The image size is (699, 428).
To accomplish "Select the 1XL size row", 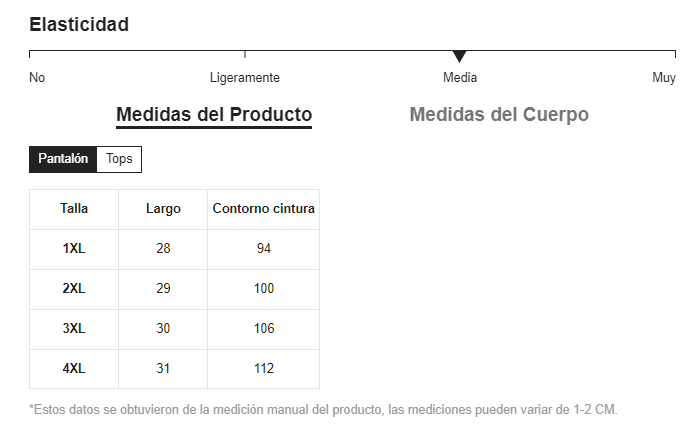I will click(74, 249).
